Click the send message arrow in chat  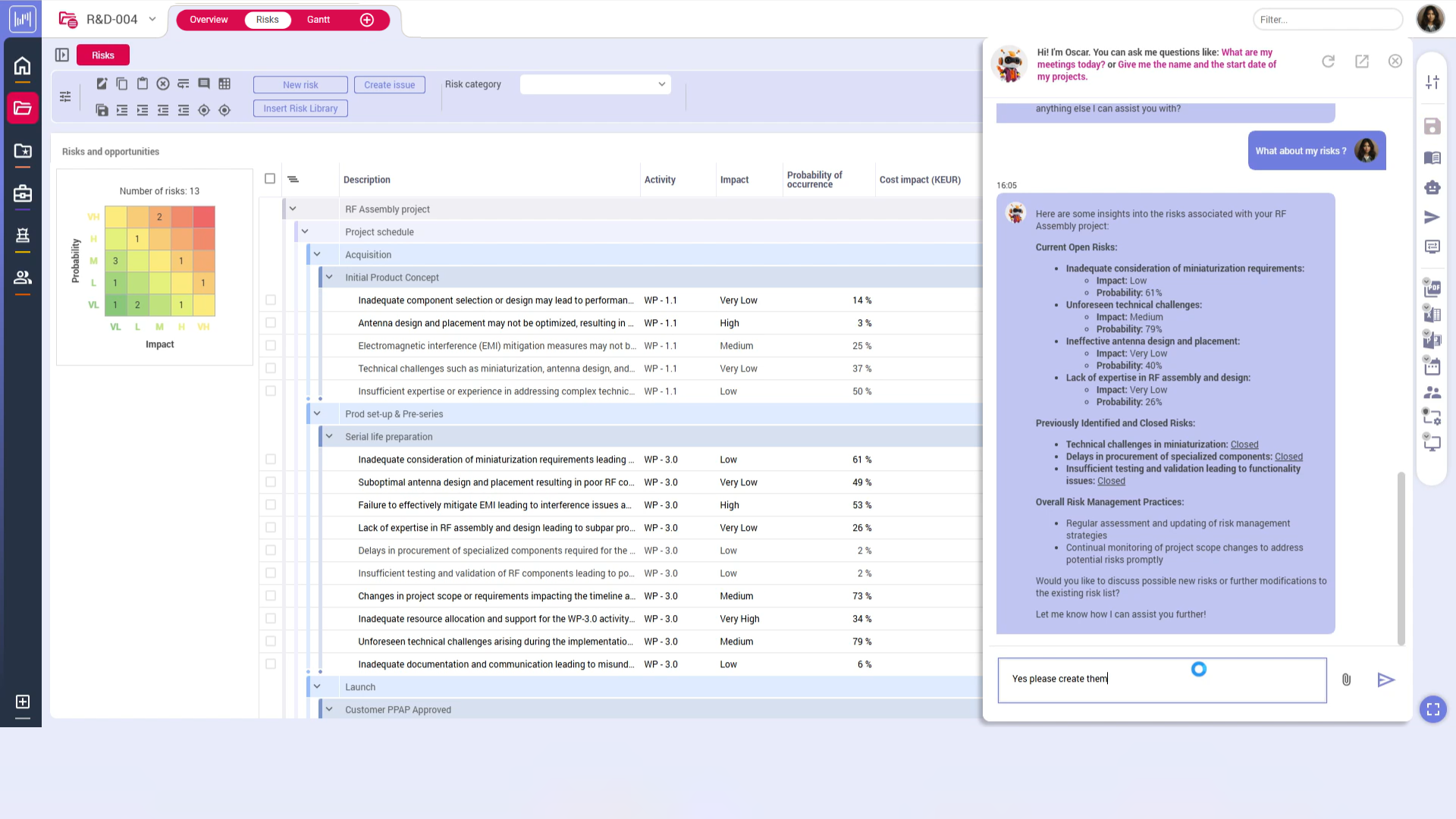click(x=1385, y=679)
